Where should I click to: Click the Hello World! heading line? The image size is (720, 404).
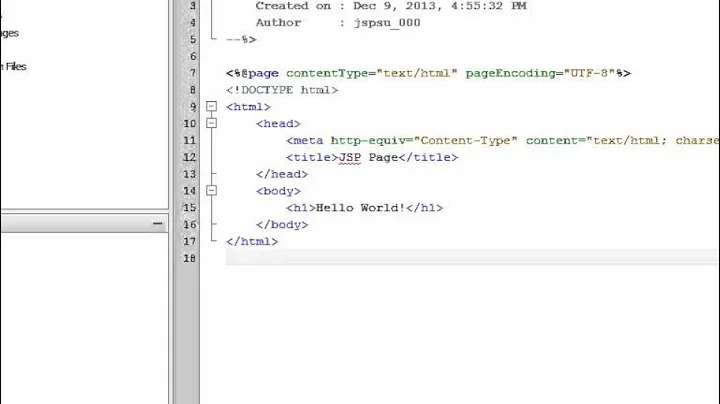[x=364, y=208]
